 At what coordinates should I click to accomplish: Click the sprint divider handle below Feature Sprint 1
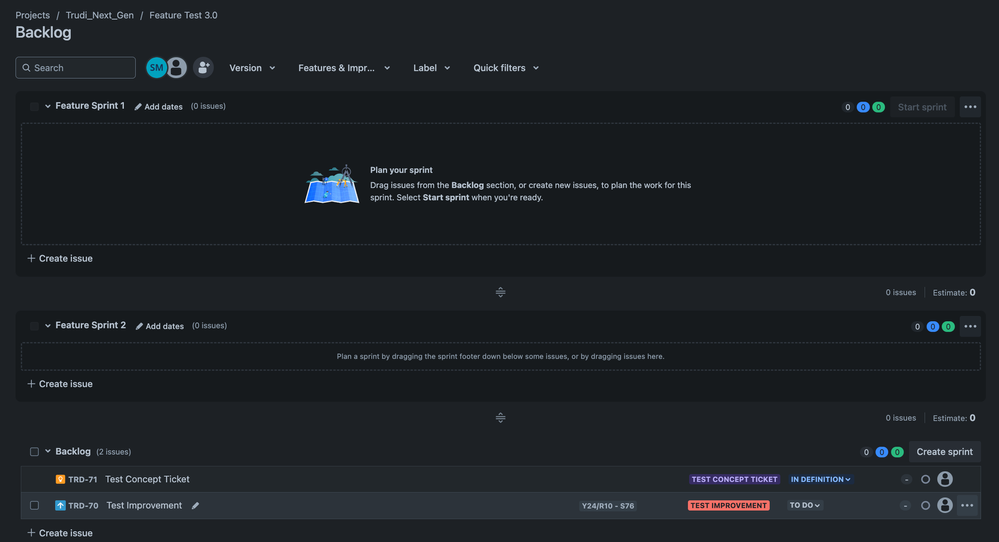[500, 292]
